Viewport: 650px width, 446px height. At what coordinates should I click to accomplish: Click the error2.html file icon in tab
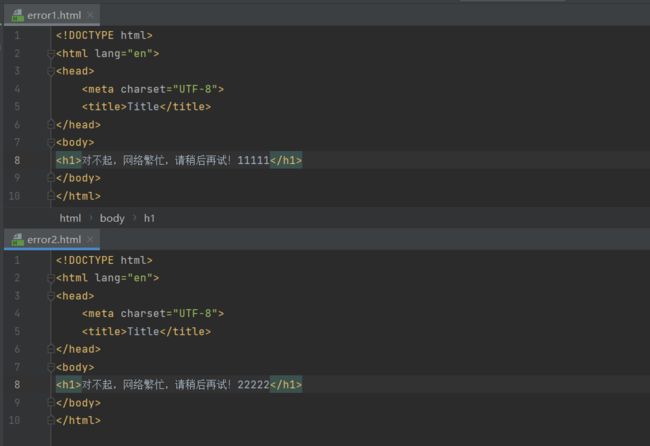17,240
